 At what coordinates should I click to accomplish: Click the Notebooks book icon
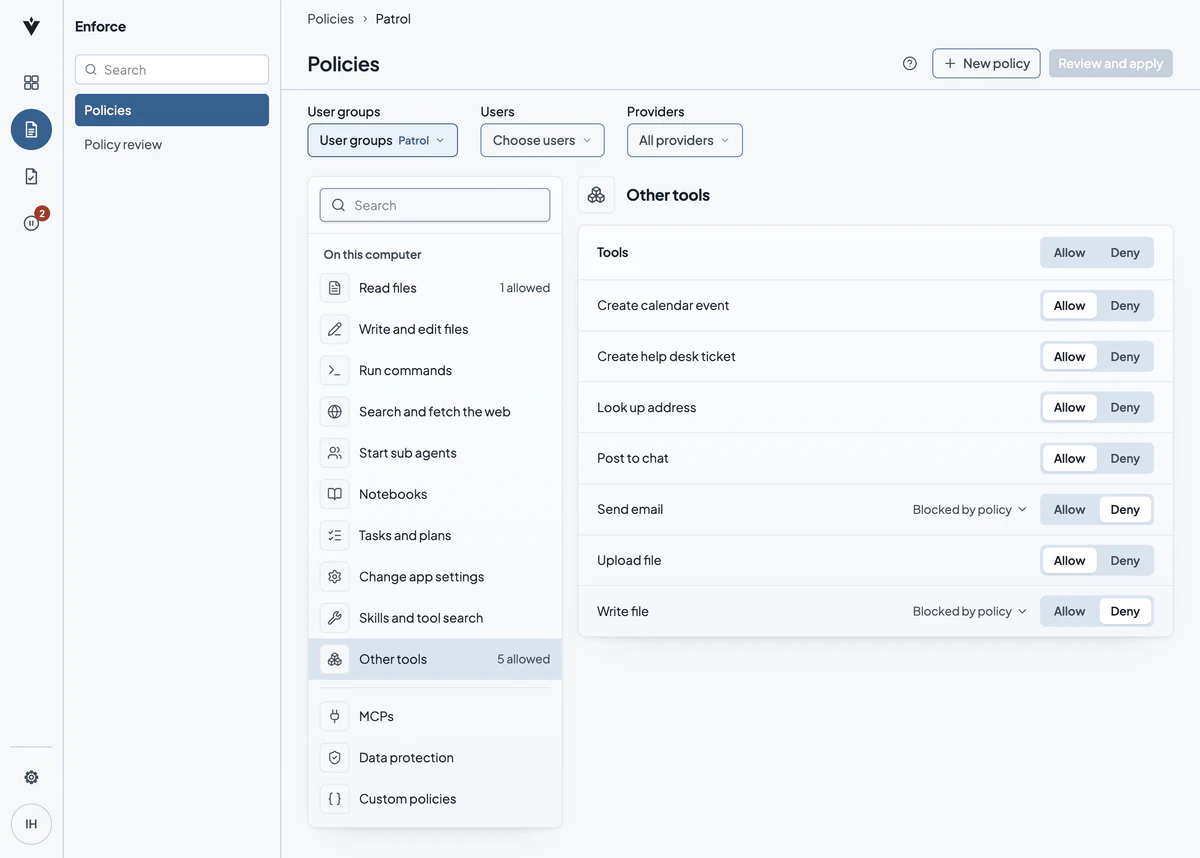coord(335,494)
